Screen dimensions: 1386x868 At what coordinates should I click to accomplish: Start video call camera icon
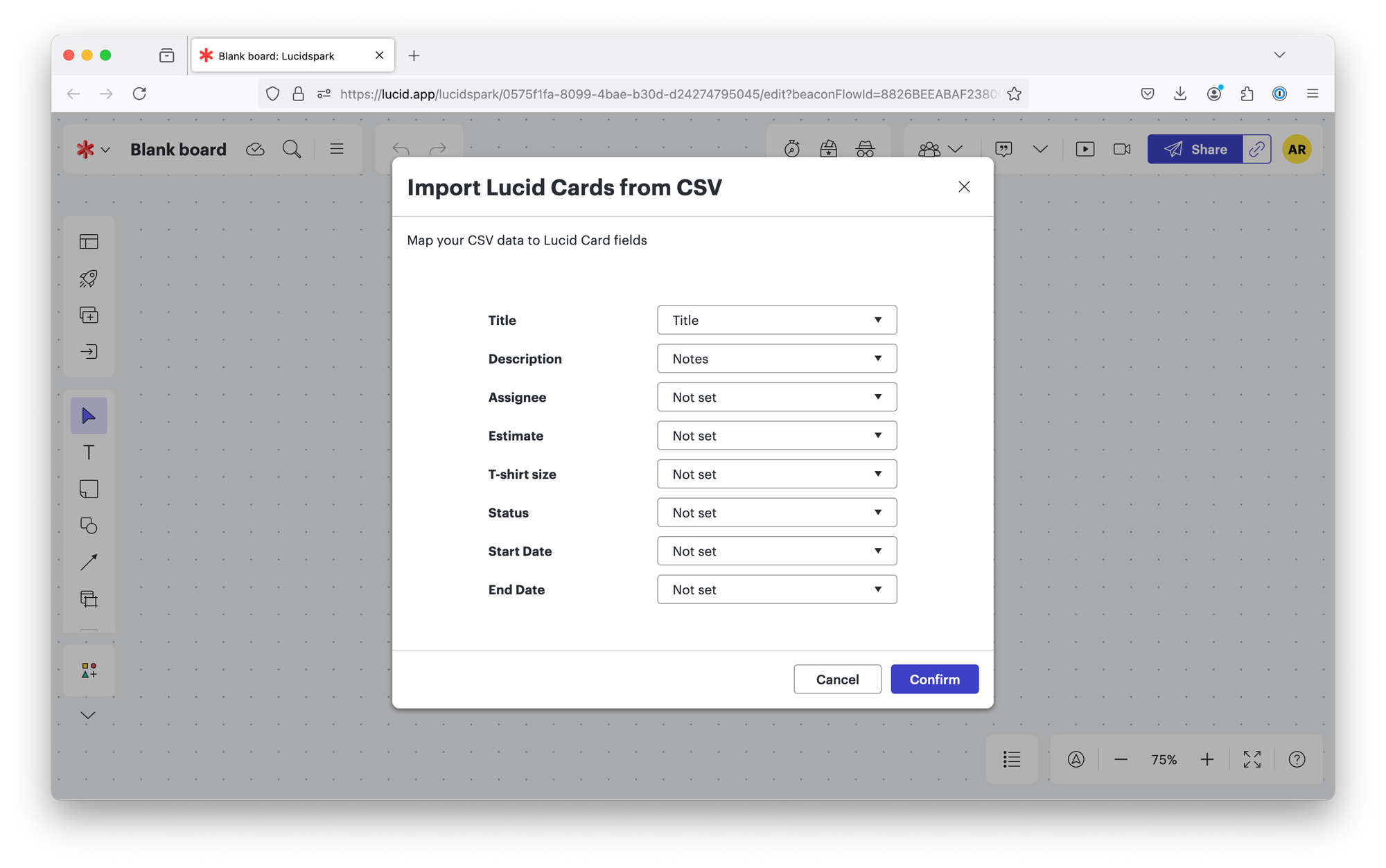(x=1122, y=149)
